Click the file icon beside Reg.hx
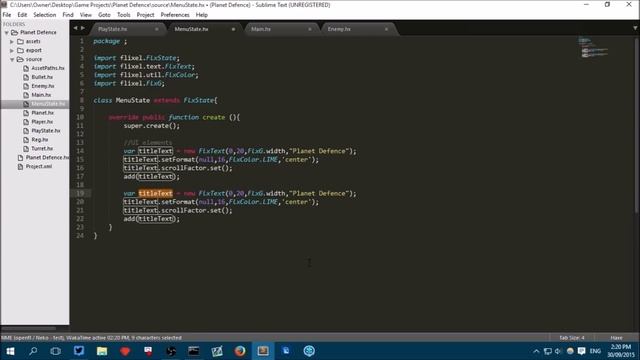 point(26,140)
